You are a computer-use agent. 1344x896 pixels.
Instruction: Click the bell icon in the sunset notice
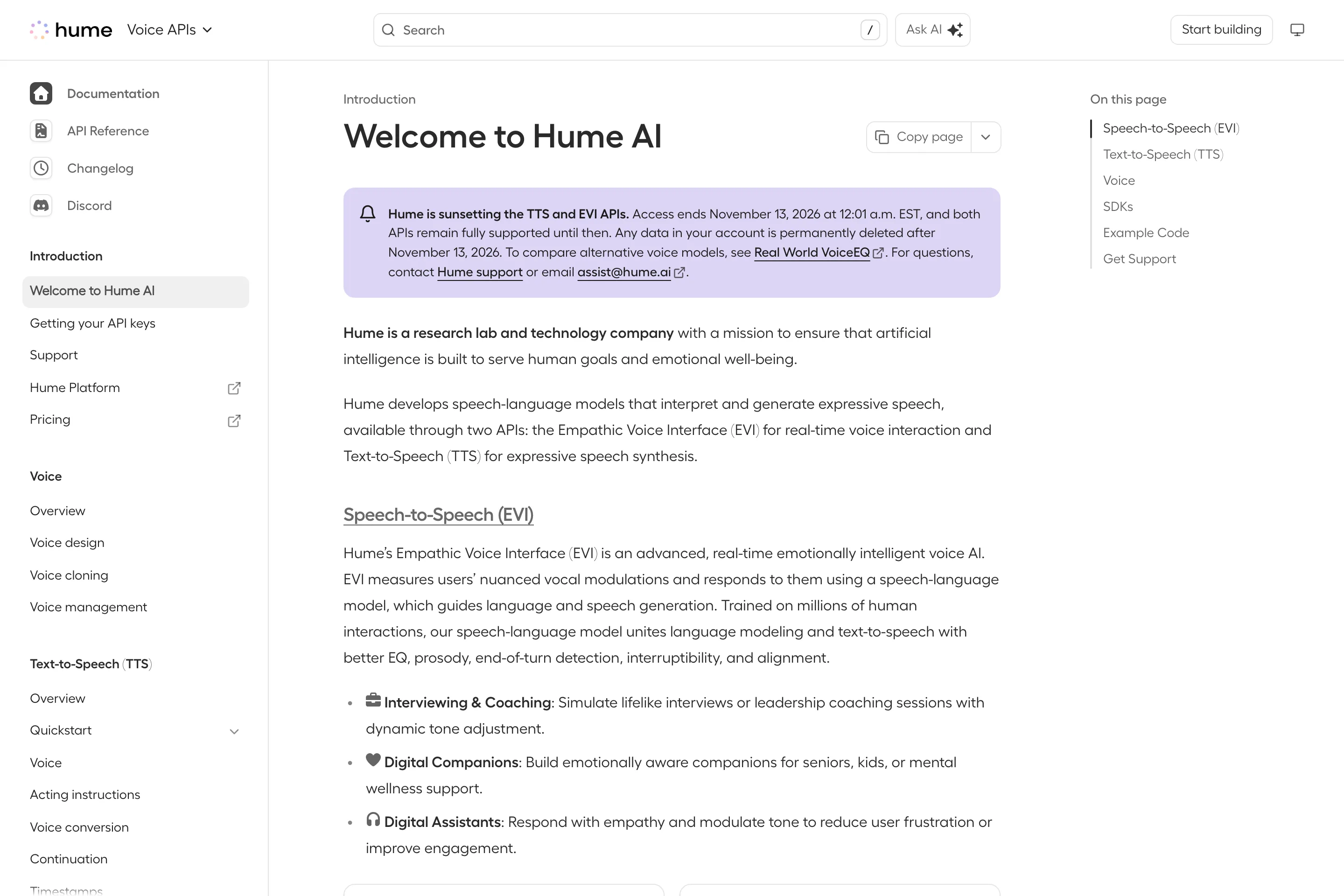tap(368, 214)
